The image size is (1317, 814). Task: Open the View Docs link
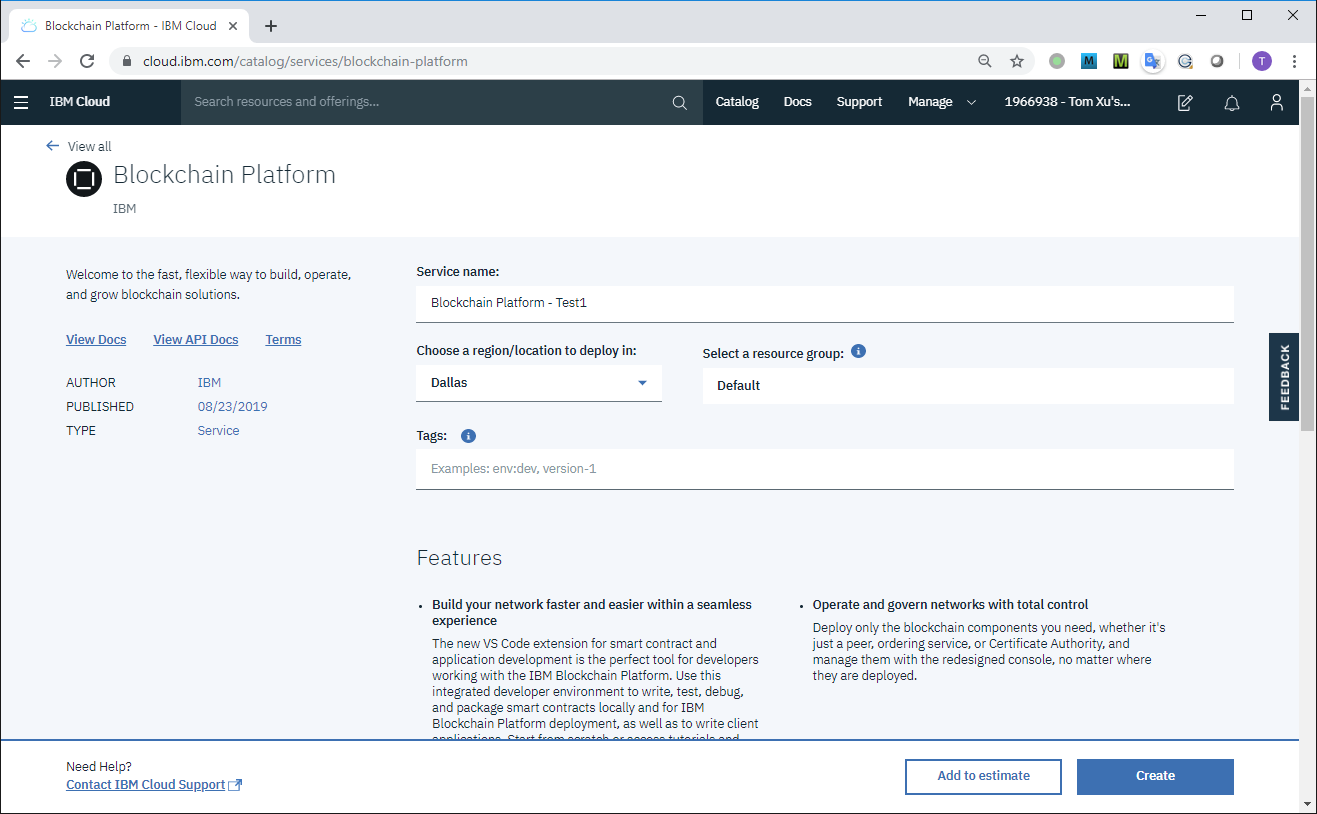(96, 340)
